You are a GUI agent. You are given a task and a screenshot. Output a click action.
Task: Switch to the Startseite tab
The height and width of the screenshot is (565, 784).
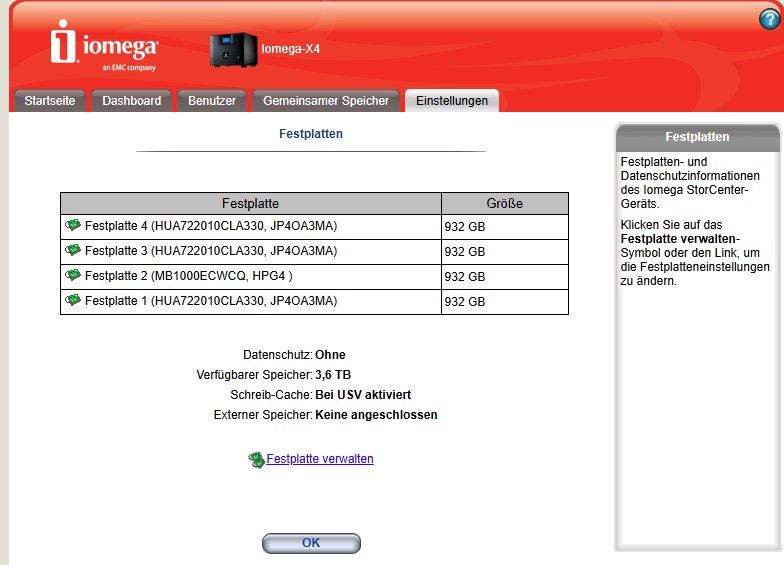(x=50, y=100)
